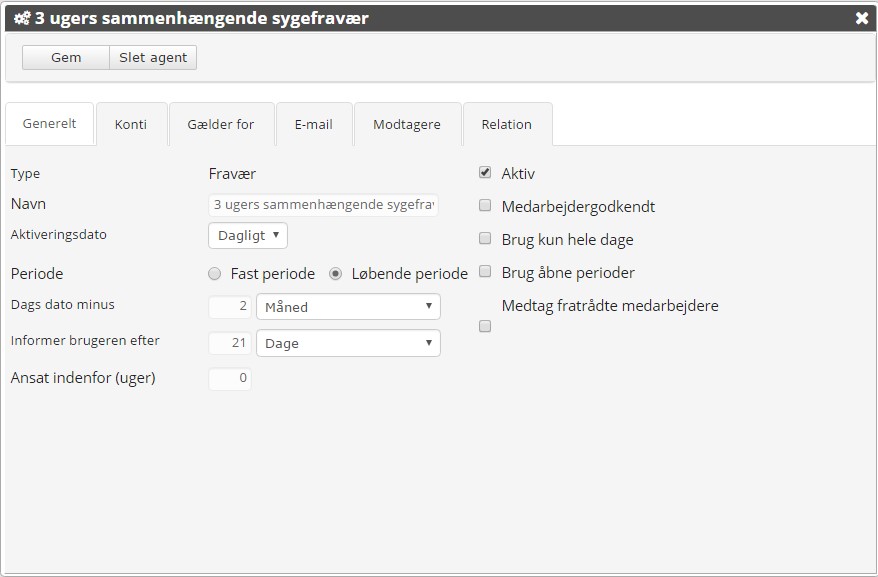Open the Modtagere tab
Screen dimensions: 878x577
click(x=406, y=124)
